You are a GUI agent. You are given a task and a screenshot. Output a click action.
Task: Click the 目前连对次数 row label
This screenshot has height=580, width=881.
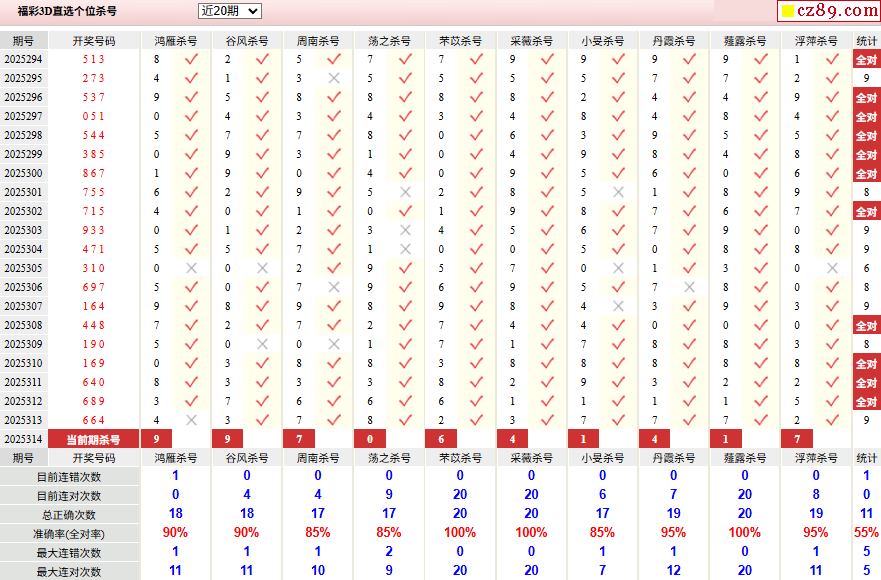(x=69, y=496)
